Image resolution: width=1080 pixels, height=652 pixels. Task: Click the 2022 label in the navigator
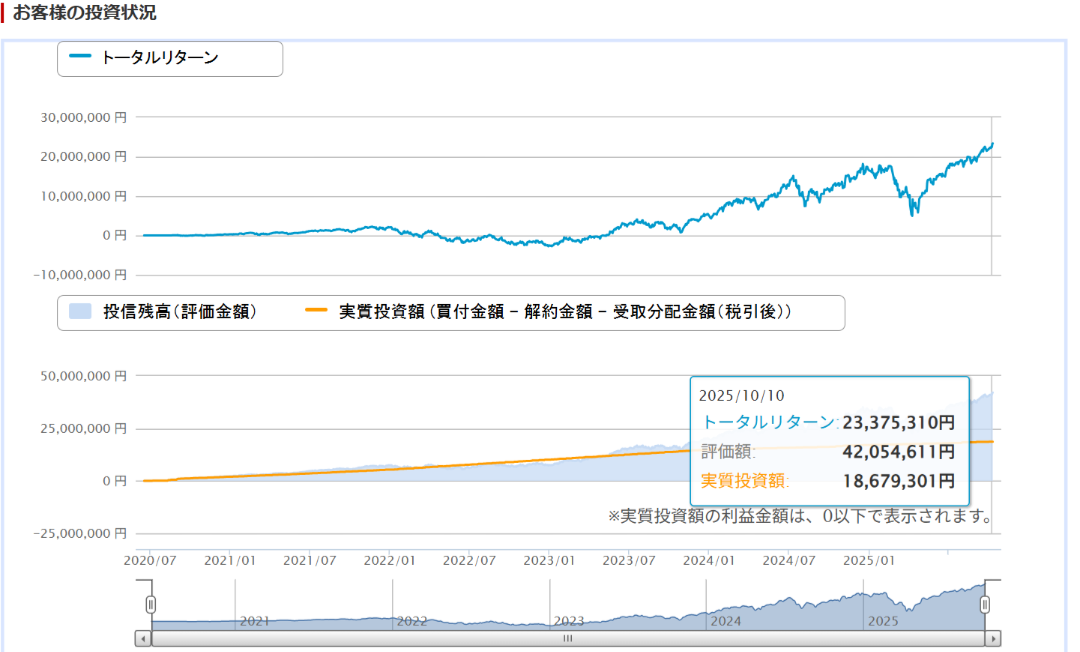[x=411, y=621]
